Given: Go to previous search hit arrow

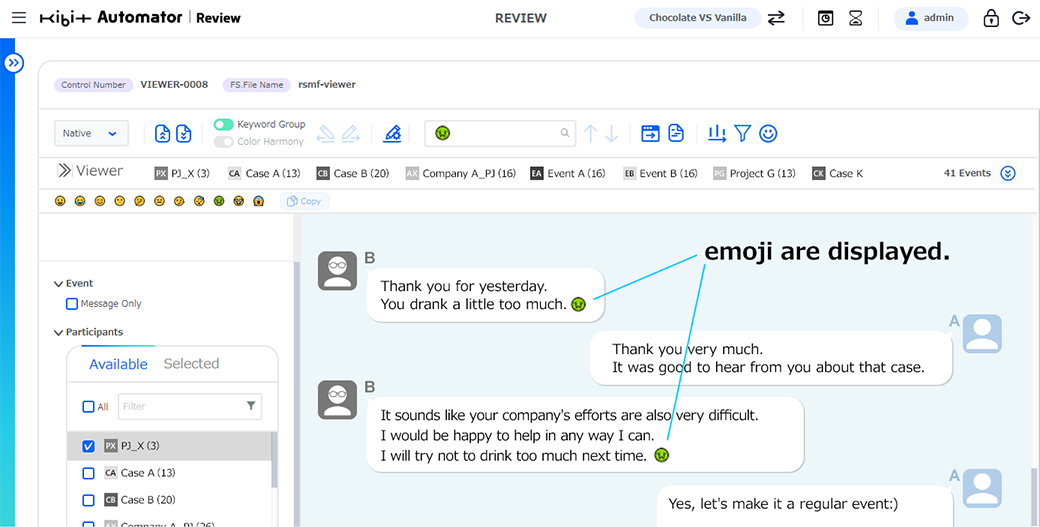Looking at the screenshot, I should pos(590,133).
